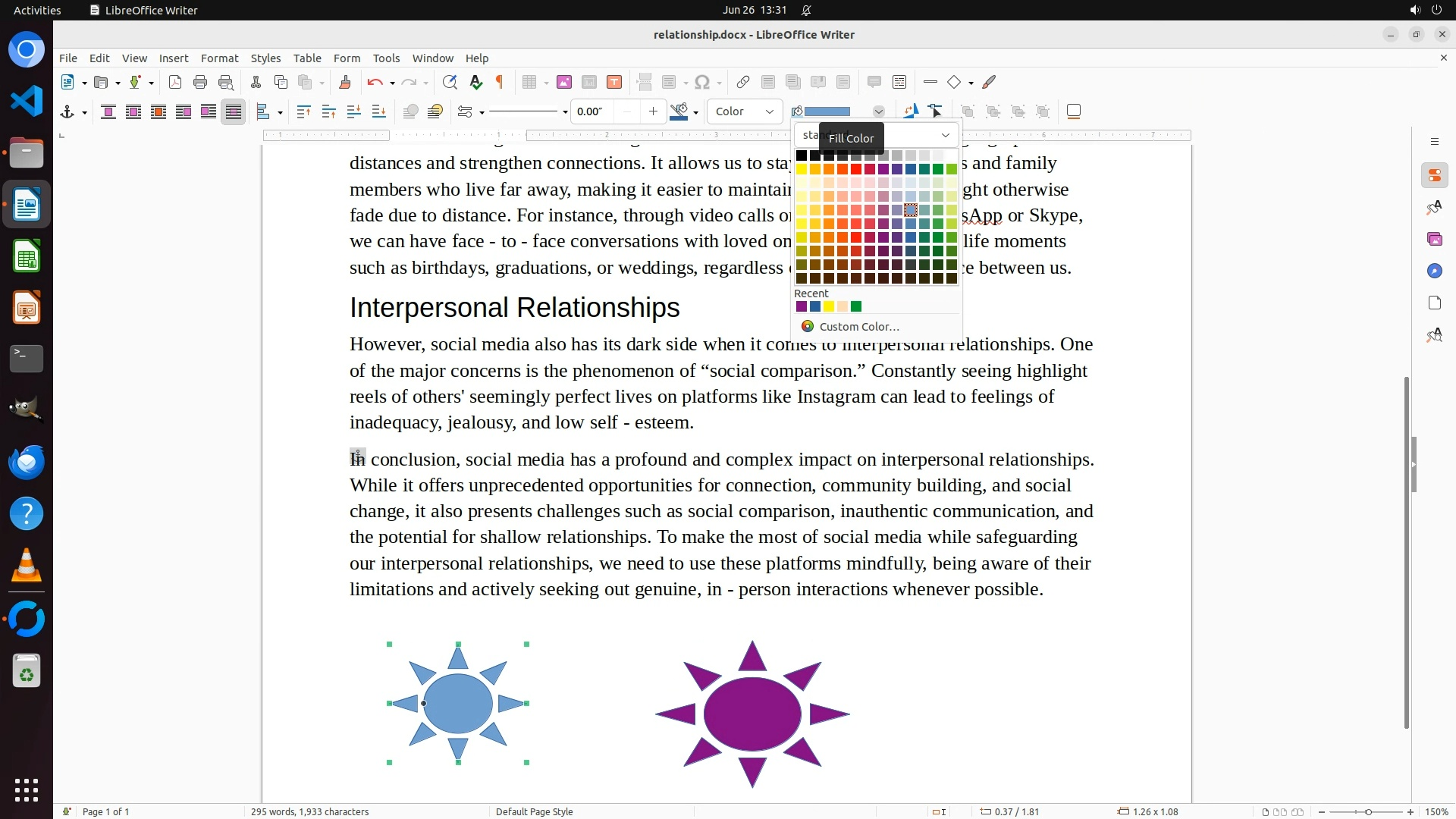Toggle Formatting Marks paragraph icon
Viewport: 1456px width, 819px height.
tap(500, 82)
